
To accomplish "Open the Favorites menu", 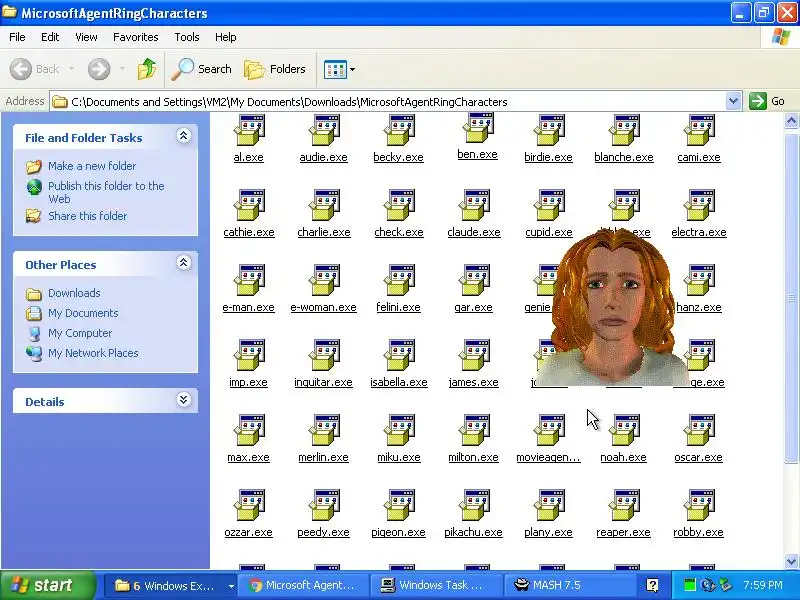I will tap(136, 37).
